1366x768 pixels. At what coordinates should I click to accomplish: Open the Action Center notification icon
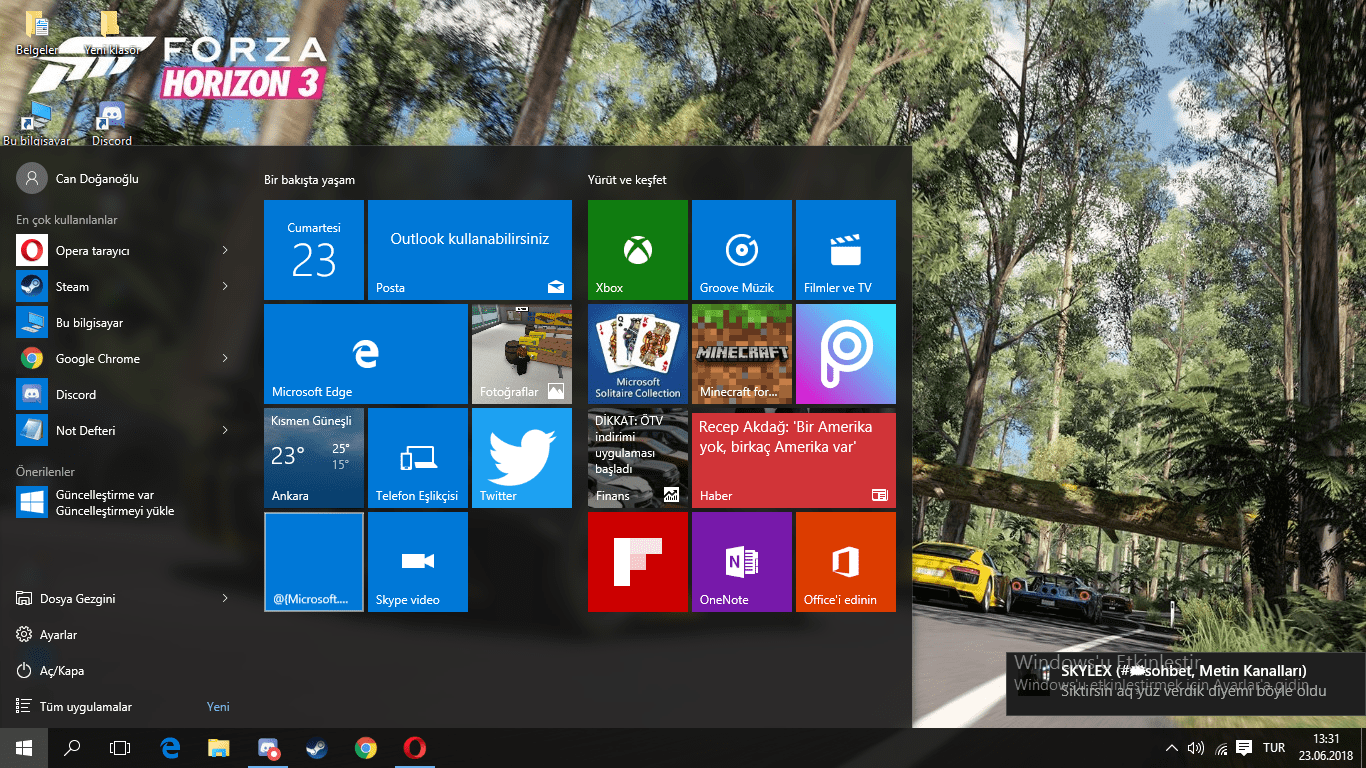[x=1244, y=748]
